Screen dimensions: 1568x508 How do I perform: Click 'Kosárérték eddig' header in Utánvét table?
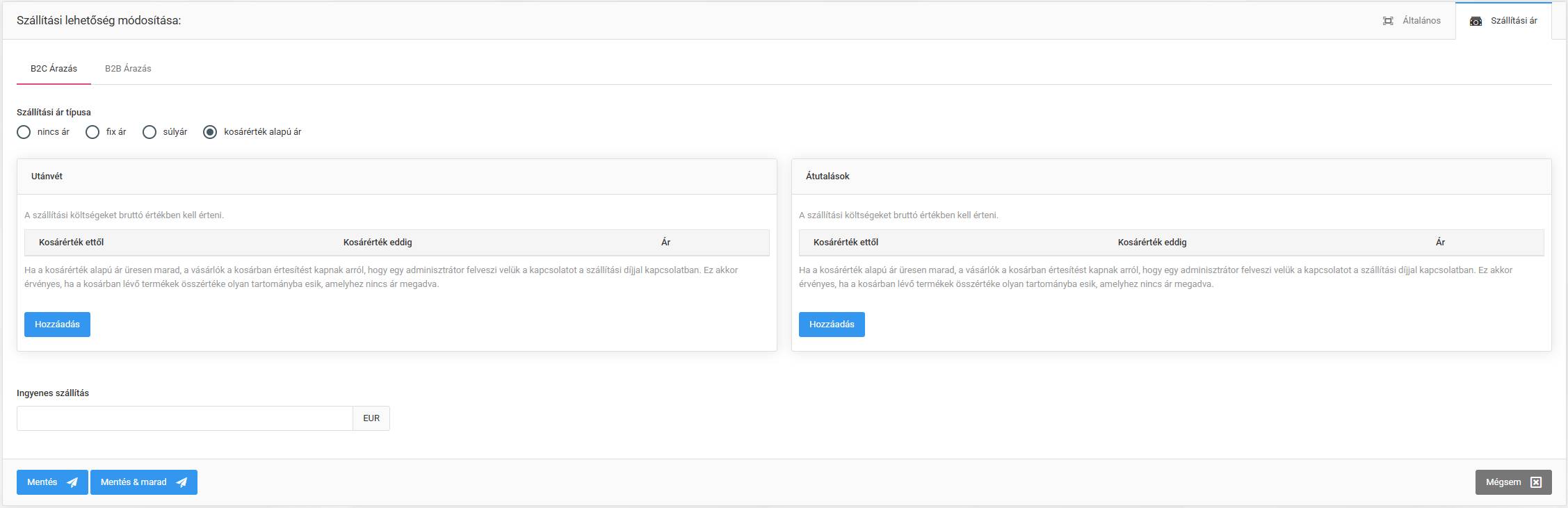(378, 243)
